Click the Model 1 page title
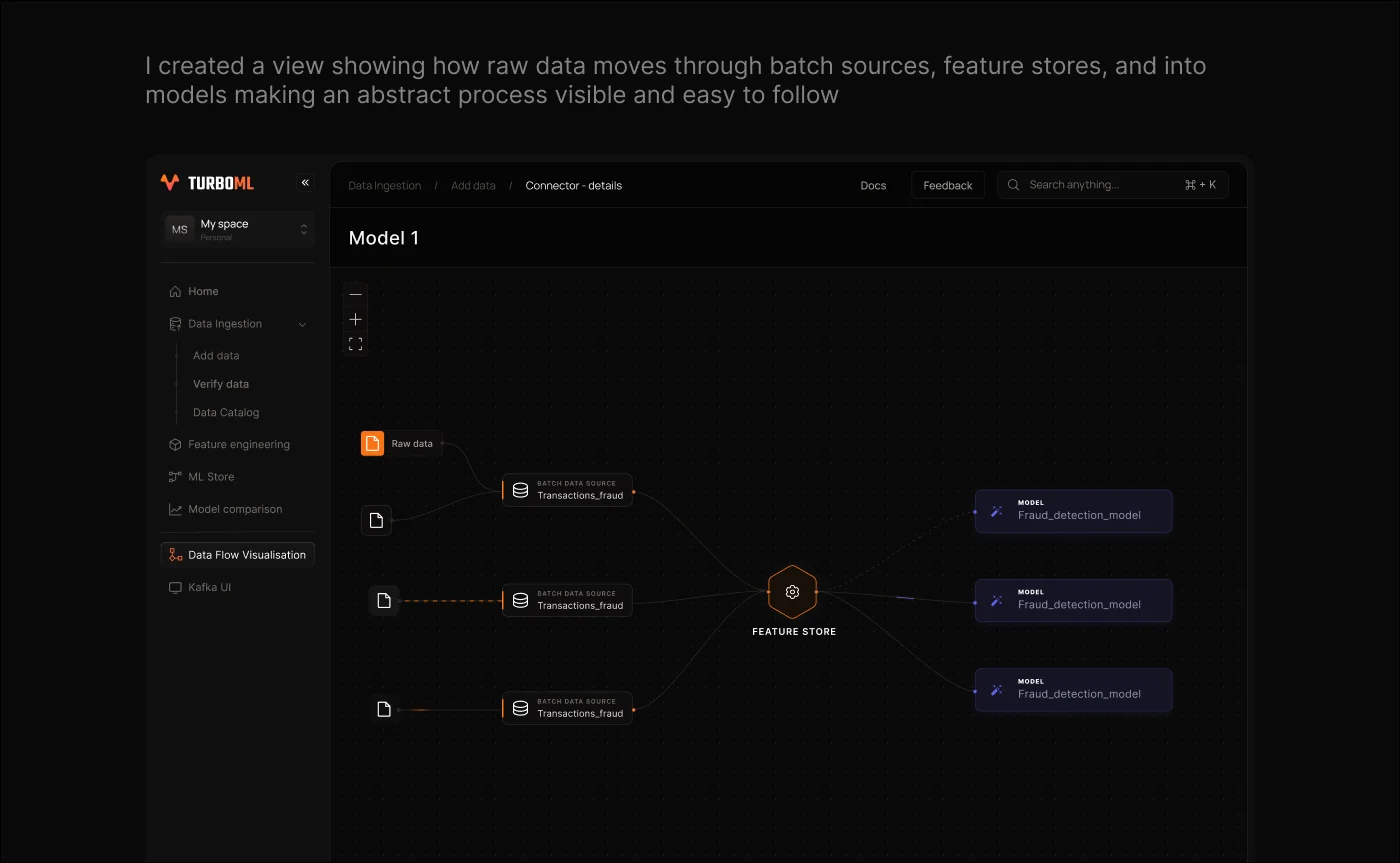This screenshot has height=863, width=1400. [384, 238]
